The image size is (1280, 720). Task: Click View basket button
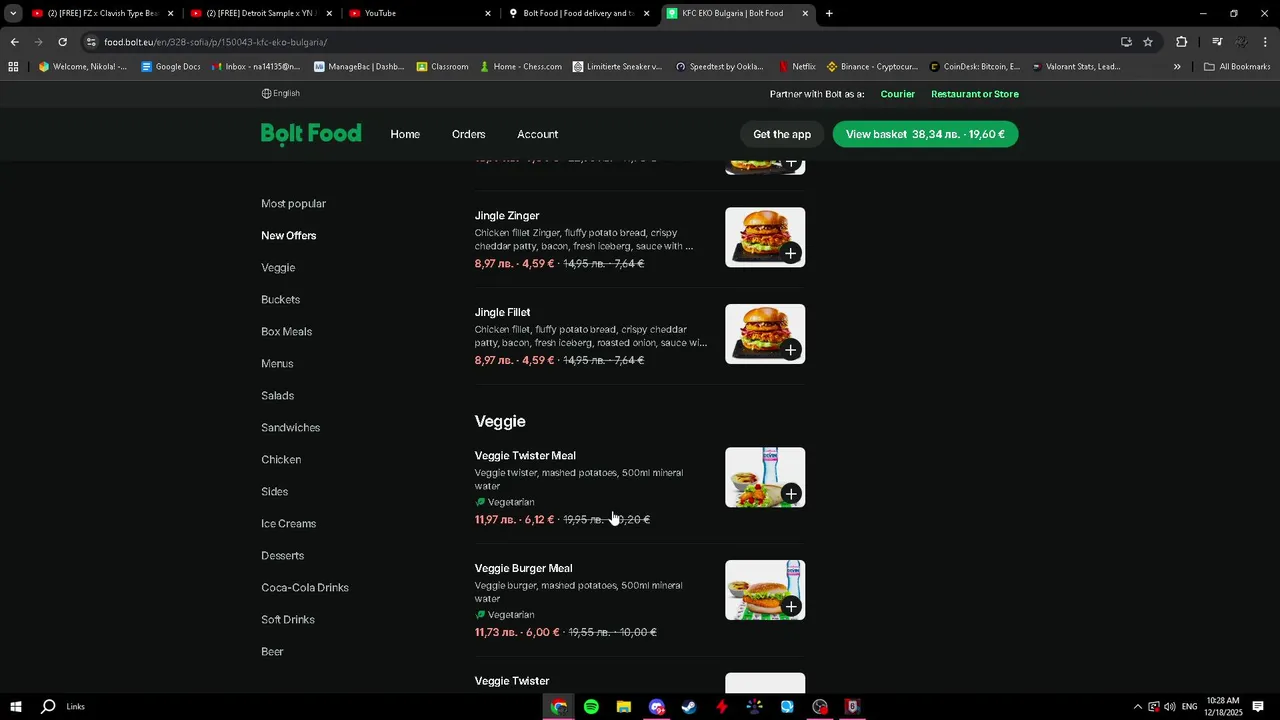(925, 134)
